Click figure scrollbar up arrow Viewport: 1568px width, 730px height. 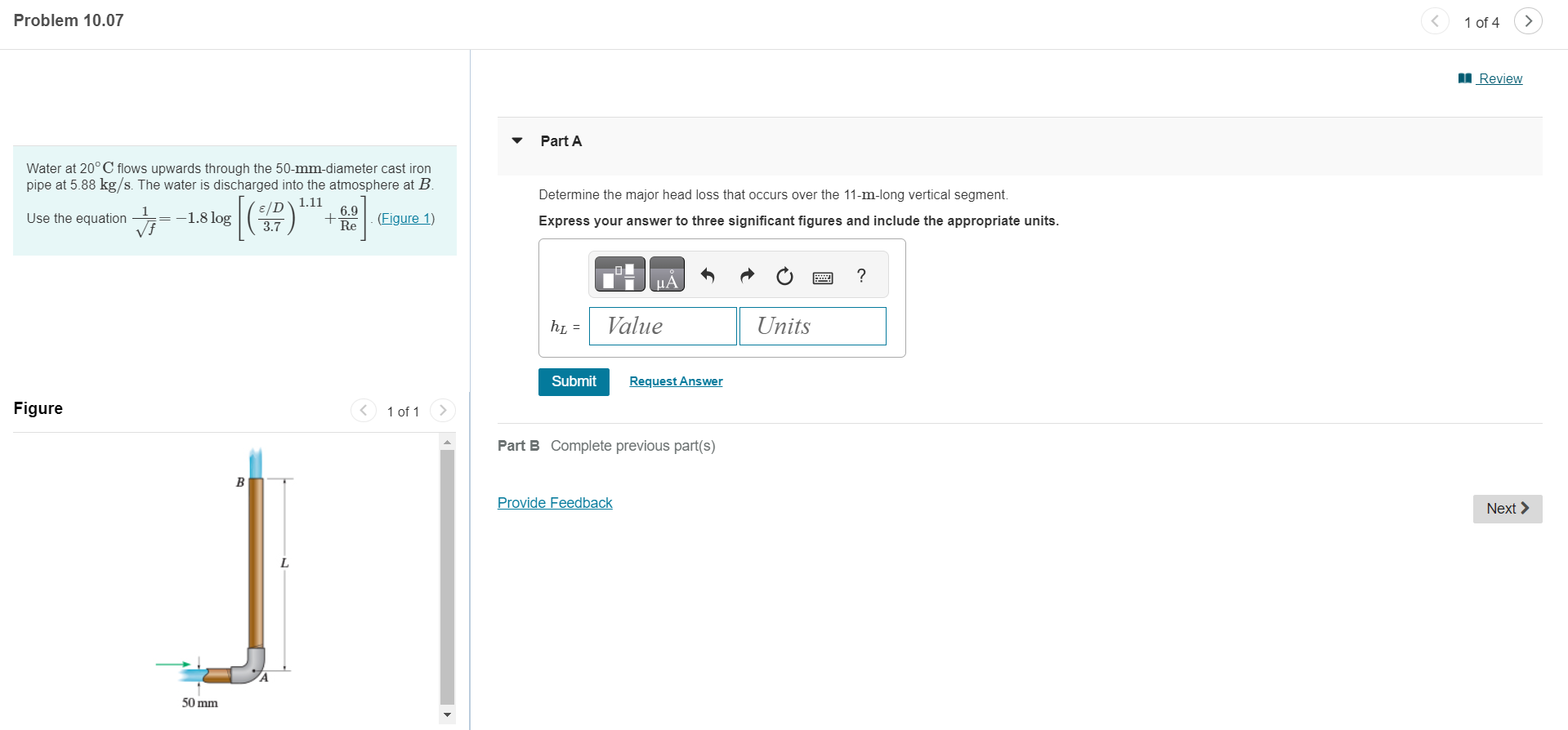pos(447,442)
